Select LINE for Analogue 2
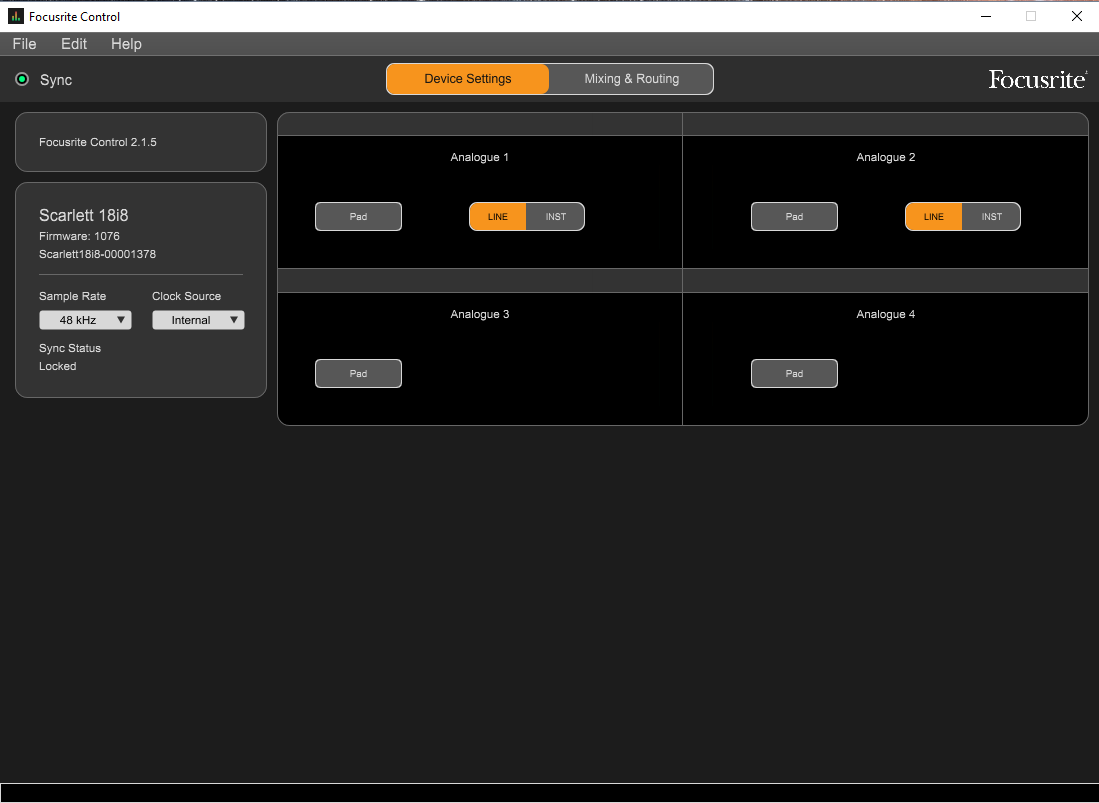This screenshot has width=1099, height=803. pos(934,217)
